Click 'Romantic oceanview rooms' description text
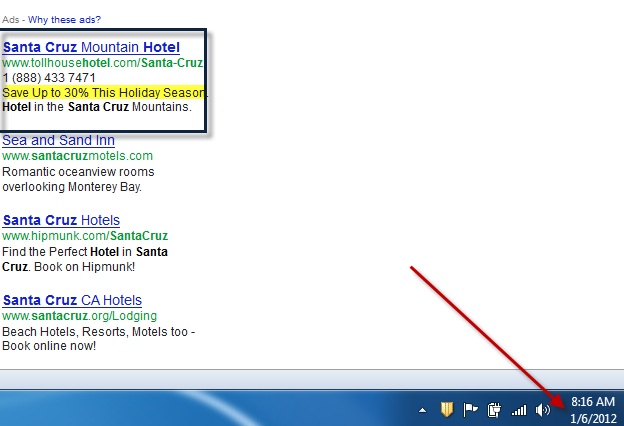 tap(78, 172)
